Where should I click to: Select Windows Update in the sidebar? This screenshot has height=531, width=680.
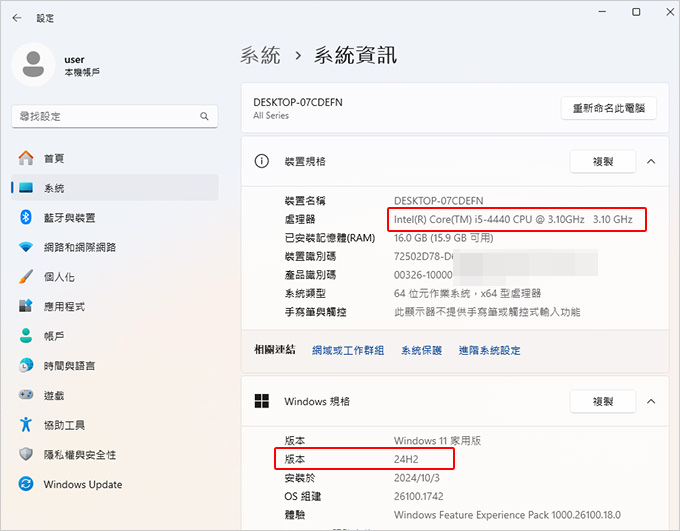coord(115,484)
